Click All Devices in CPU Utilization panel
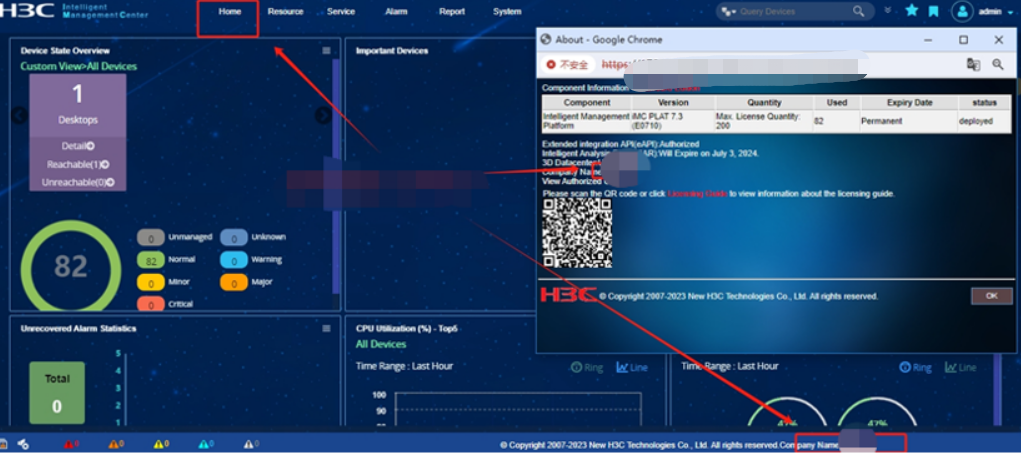The height and width of the screenshot is (454, 1021). coord(381,344)
